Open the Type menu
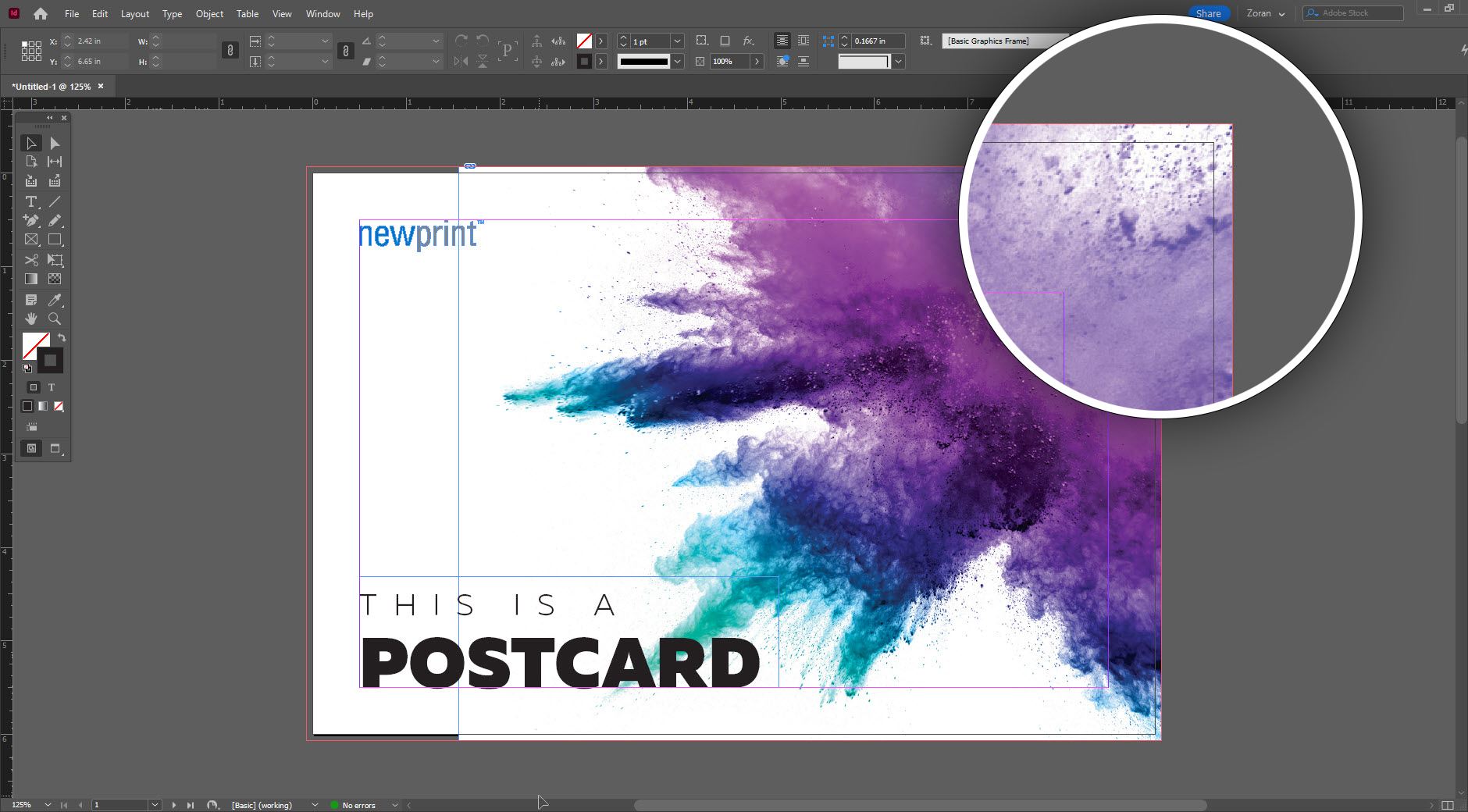Viewport: 1468px width, 812px height. pos(172,14)
